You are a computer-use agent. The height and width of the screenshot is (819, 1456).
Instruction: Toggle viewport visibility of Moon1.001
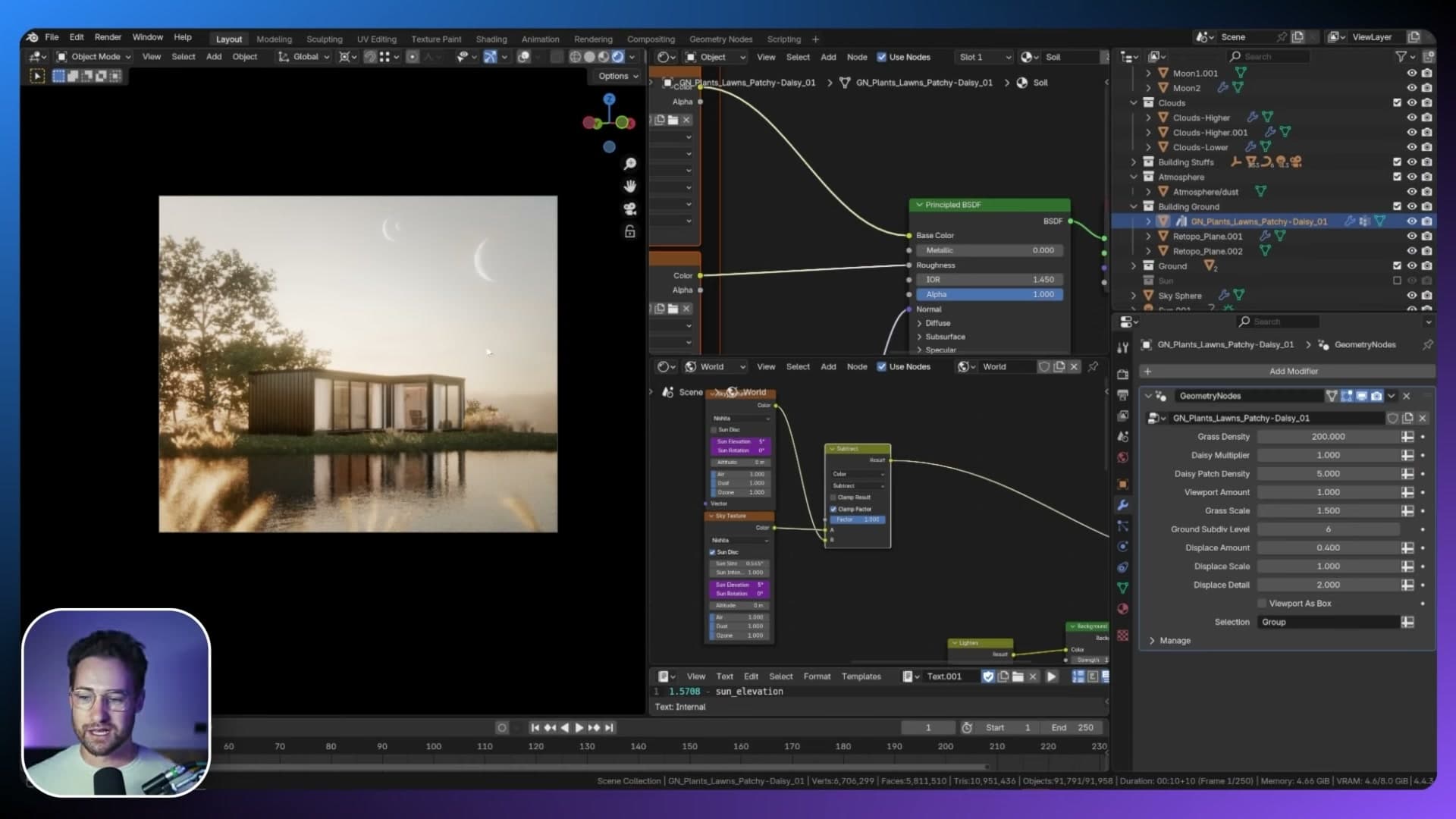coord(1412,74)
